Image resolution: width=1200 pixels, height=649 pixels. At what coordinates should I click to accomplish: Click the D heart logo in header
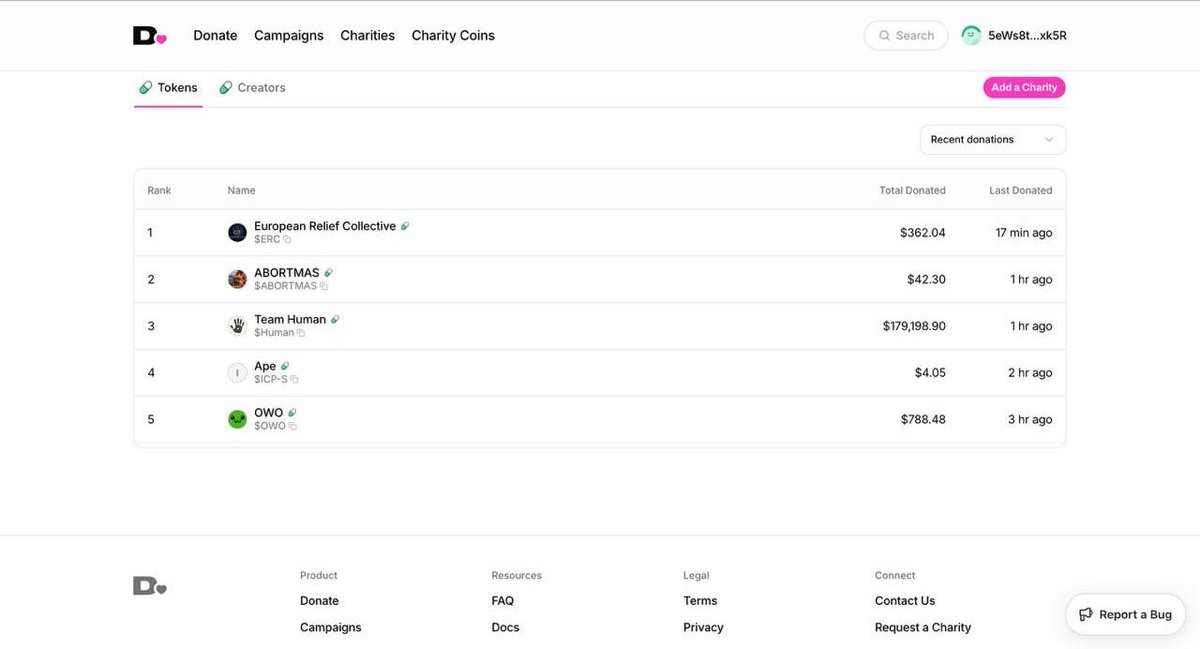pos(150,35)
